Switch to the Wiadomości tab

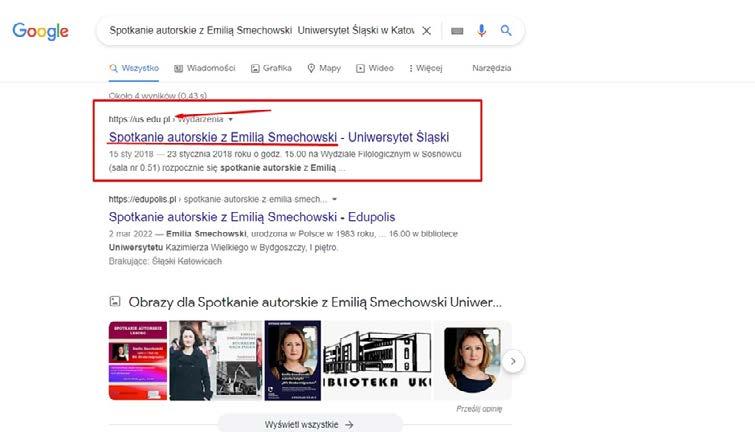(x=205, y=68)
